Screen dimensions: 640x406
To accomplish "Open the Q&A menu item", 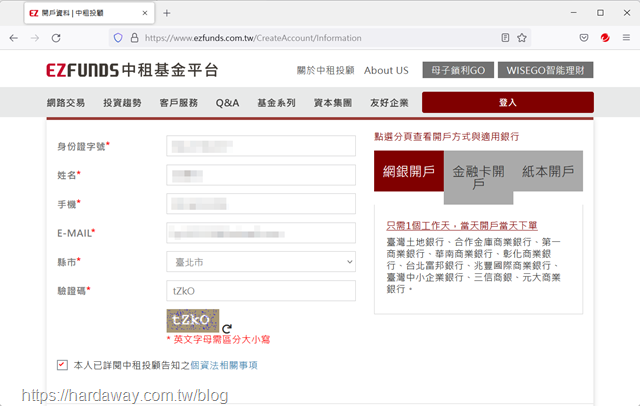I will [x=227, y=103].
